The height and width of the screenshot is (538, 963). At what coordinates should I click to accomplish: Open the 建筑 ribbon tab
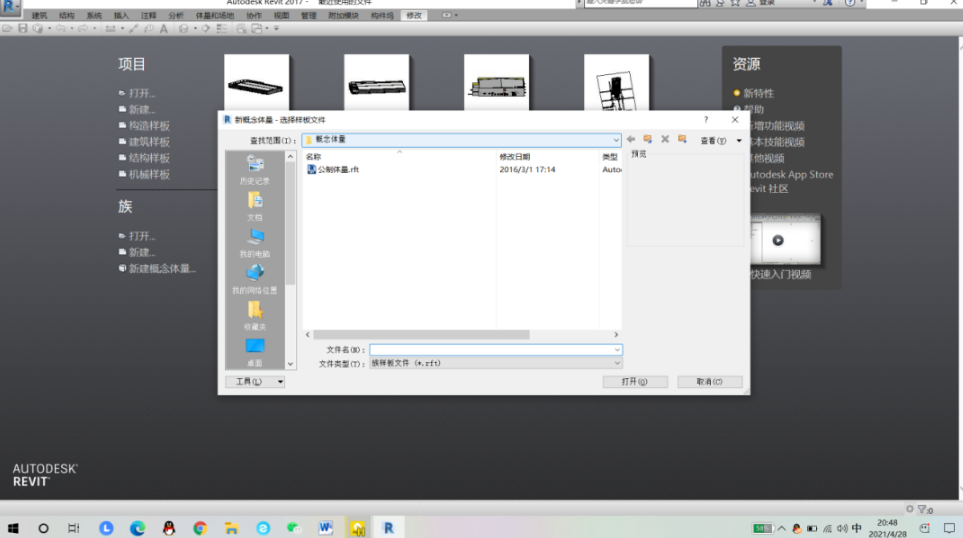pyautogui.click(x=40, y=16)
